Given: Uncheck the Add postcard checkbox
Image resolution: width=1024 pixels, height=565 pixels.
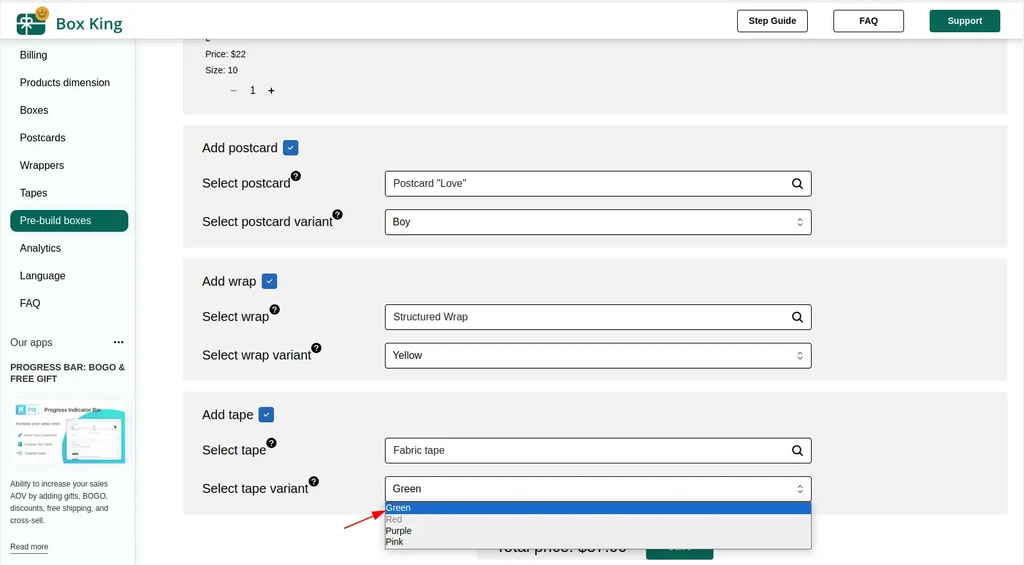Looking at the screenshot, I should [291, 148].
